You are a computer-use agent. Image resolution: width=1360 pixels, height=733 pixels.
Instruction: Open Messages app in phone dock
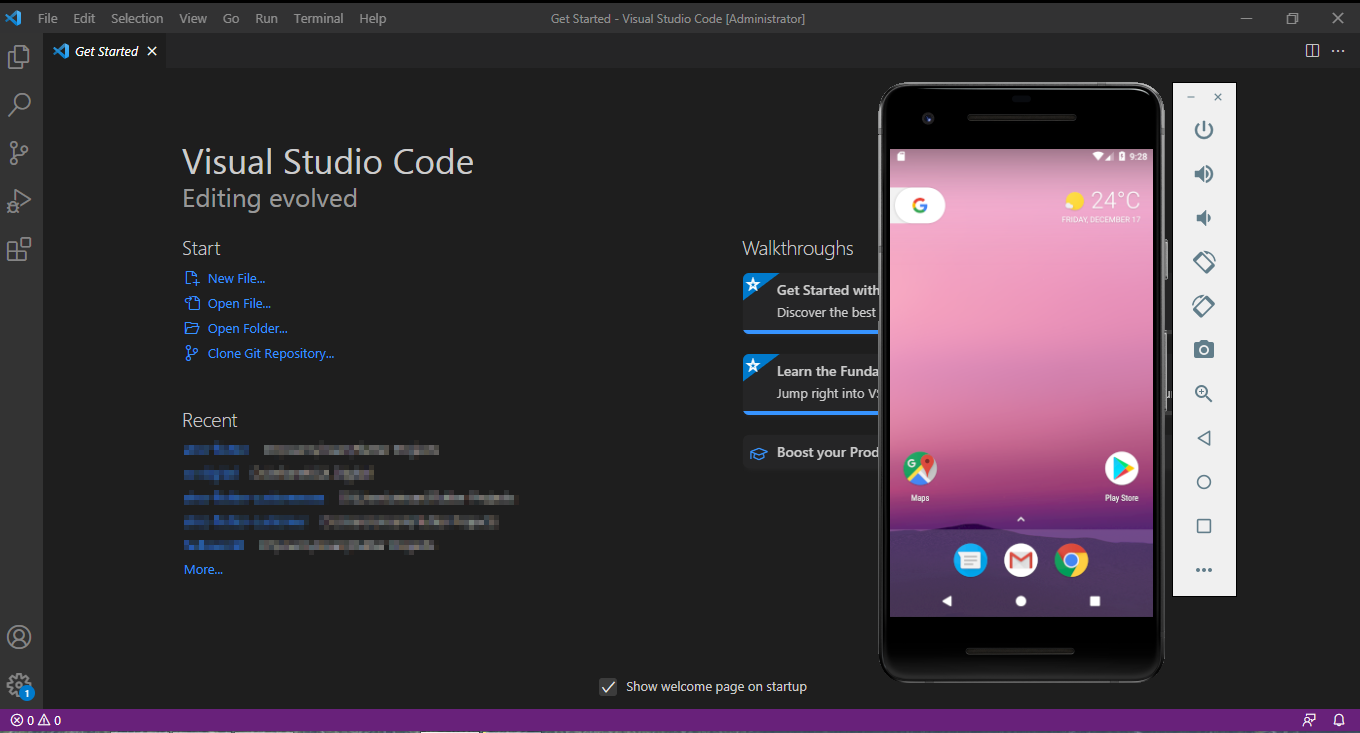[970, 560]
